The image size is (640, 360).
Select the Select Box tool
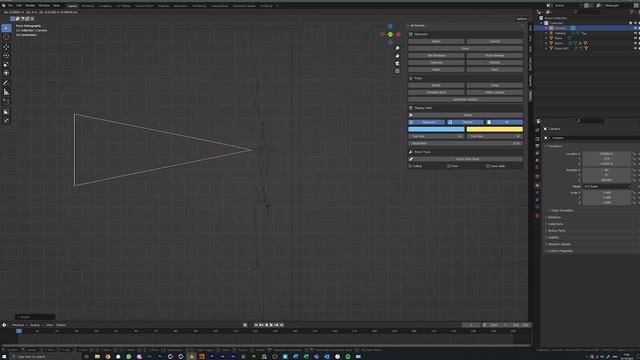(6, 28)
